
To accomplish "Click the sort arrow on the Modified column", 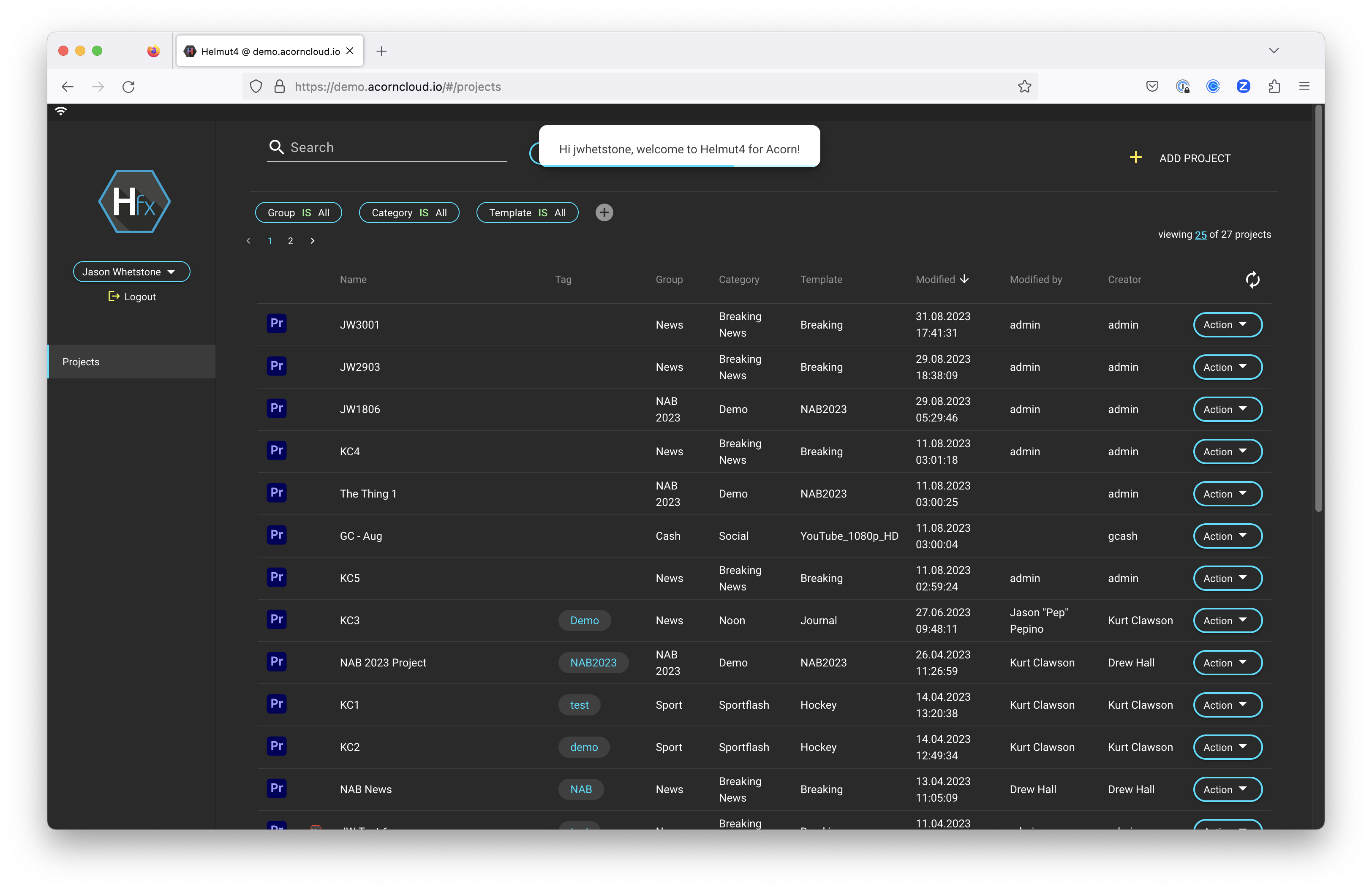I will point(965,279).
